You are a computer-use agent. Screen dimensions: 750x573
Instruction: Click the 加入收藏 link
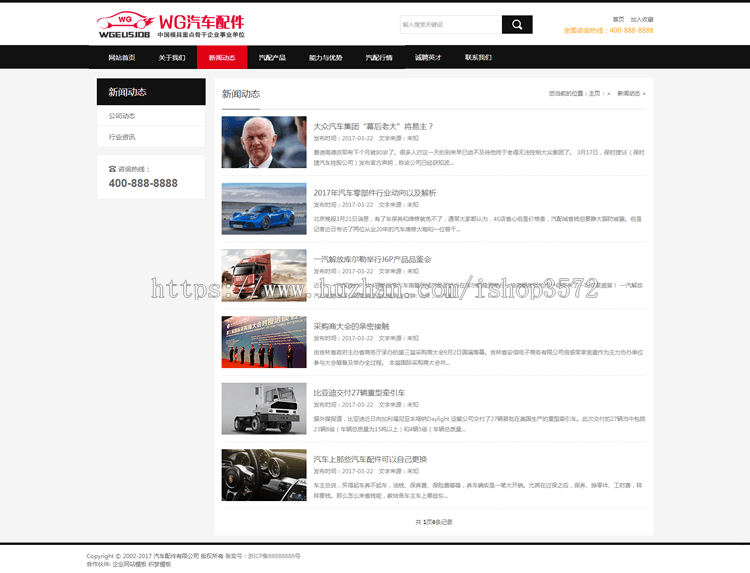click(x=642, y=20)
